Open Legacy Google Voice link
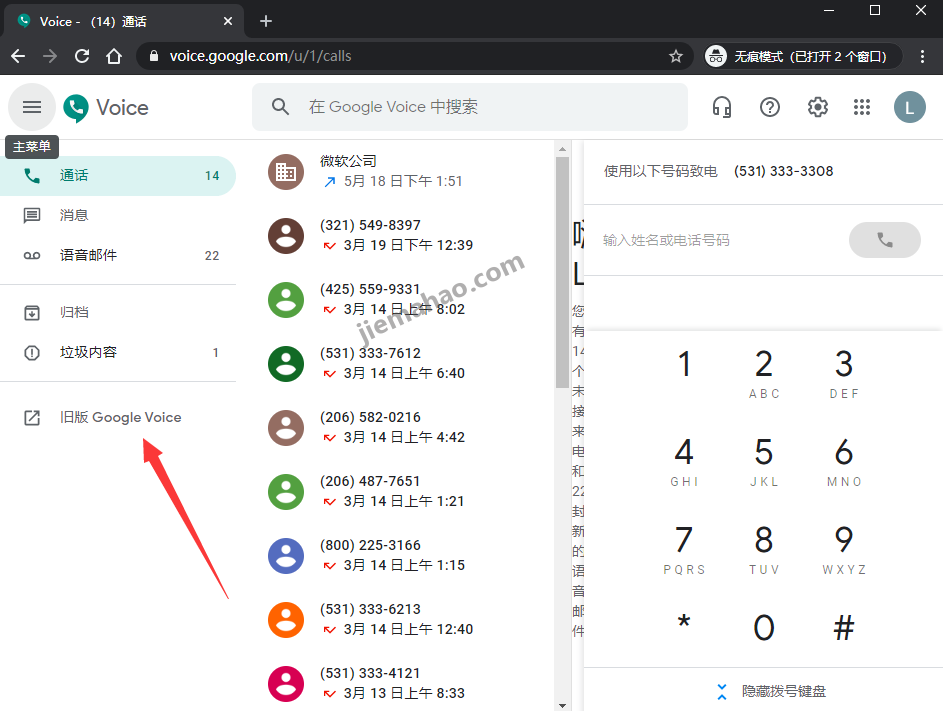 point(120,417)
